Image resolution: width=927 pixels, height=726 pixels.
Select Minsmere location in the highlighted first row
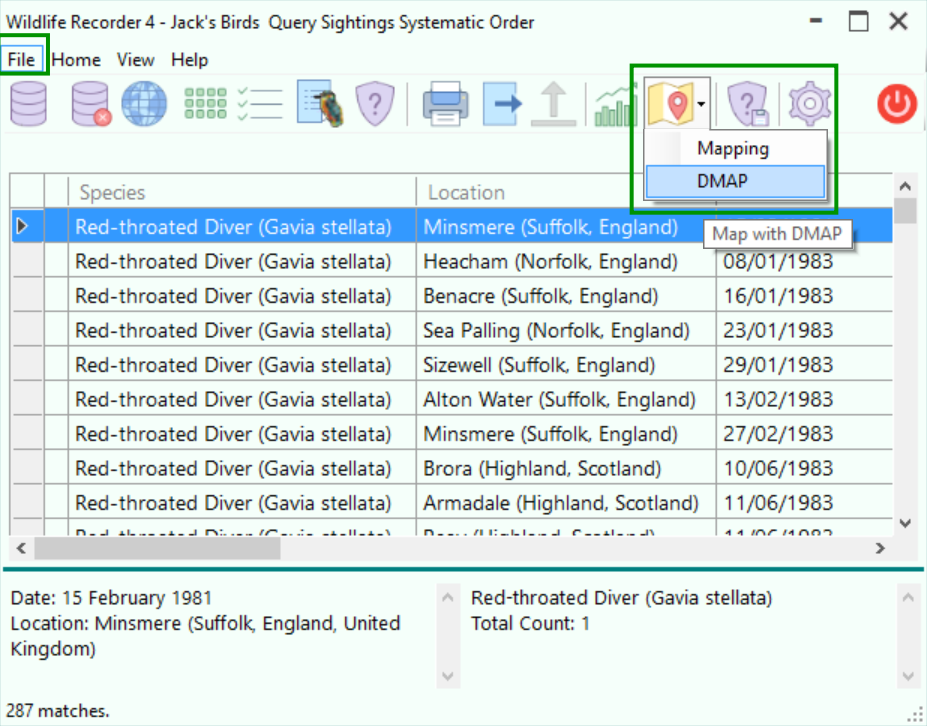(566, 226)
